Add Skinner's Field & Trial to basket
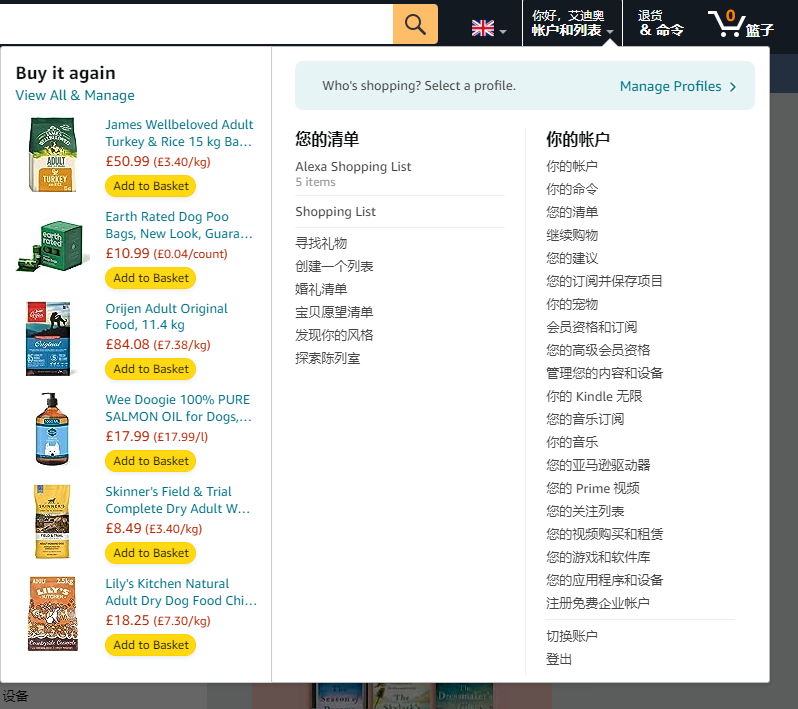Image resolution: width=798 pixels, height=709 pixels. (151, 553)
